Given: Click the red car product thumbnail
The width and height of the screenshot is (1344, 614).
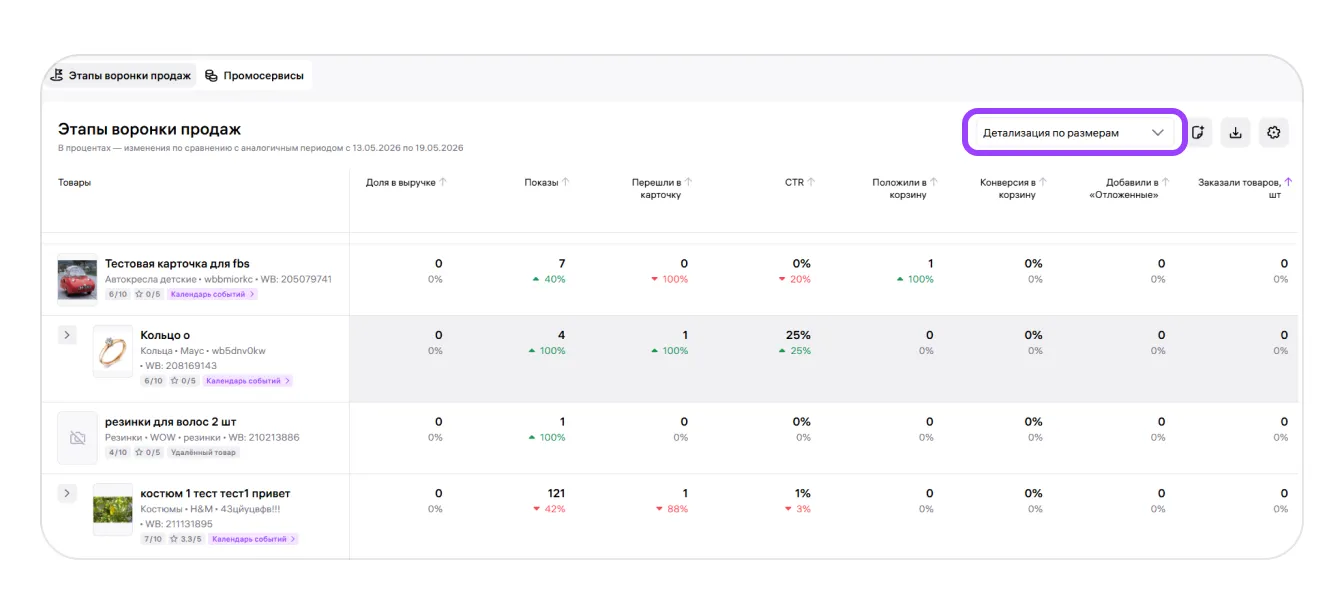Looking at the screenshot, I should 77,279.
